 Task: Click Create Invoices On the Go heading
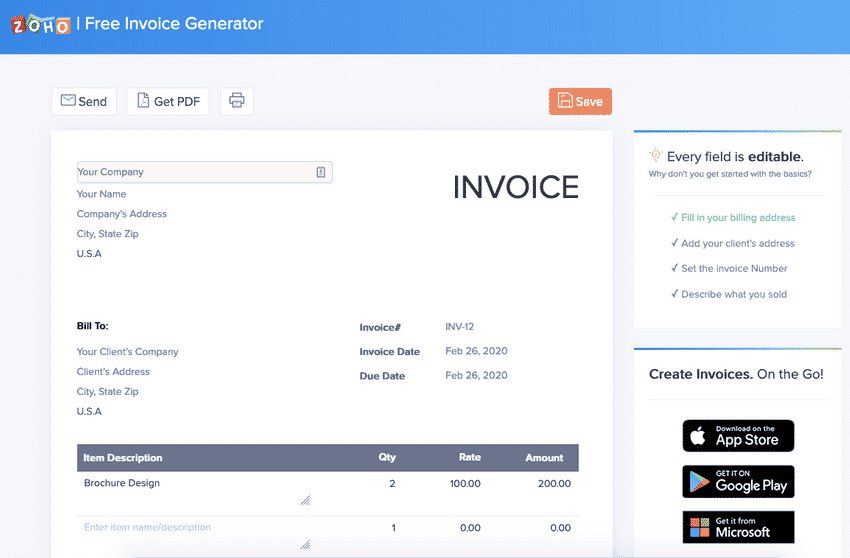(736, 374)
